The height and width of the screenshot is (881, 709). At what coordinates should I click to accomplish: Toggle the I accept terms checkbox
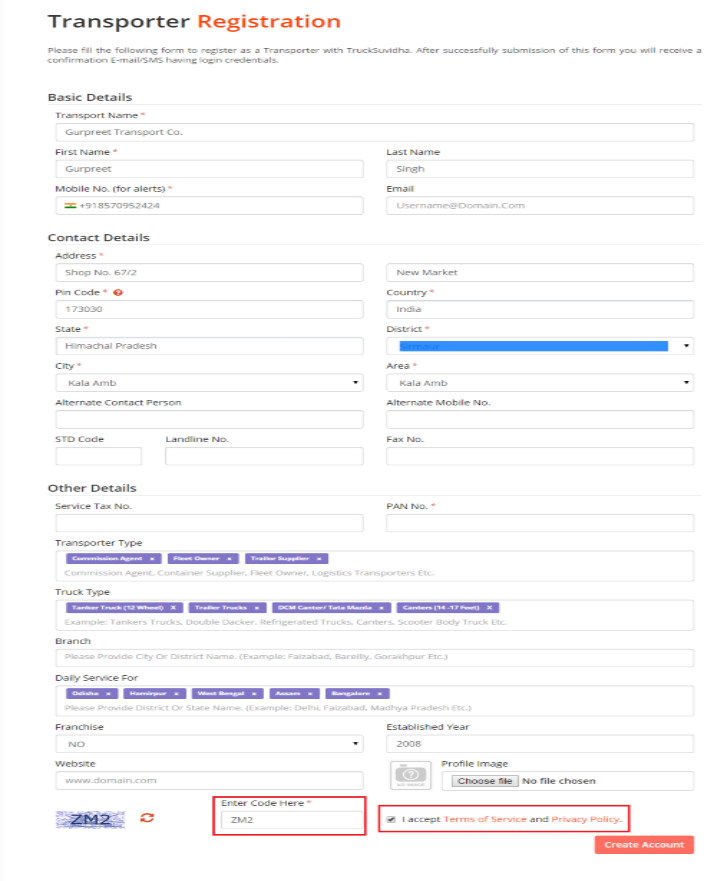pos(391,820)
